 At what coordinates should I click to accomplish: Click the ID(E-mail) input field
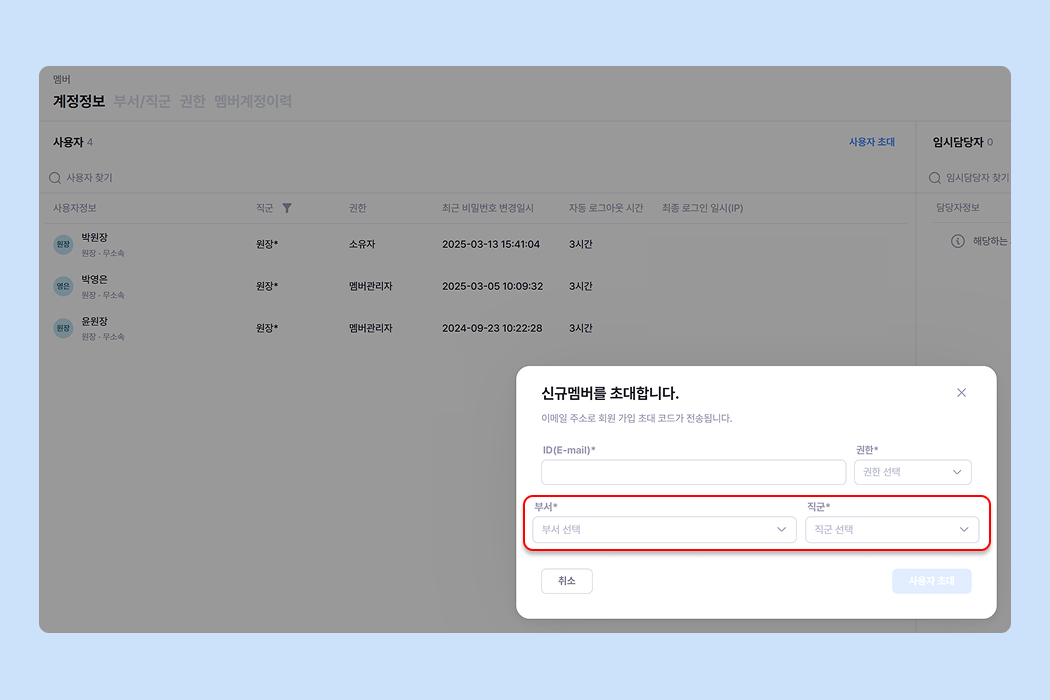[x=693, y=472]
